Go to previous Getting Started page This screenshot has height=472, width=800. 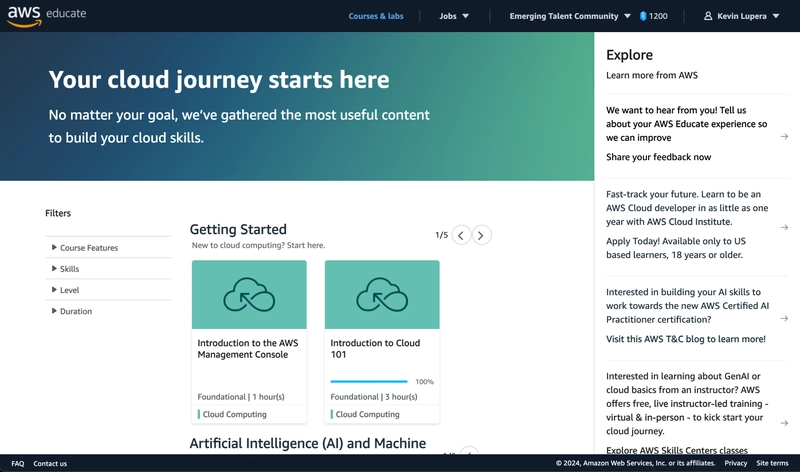tap(461, 235)
